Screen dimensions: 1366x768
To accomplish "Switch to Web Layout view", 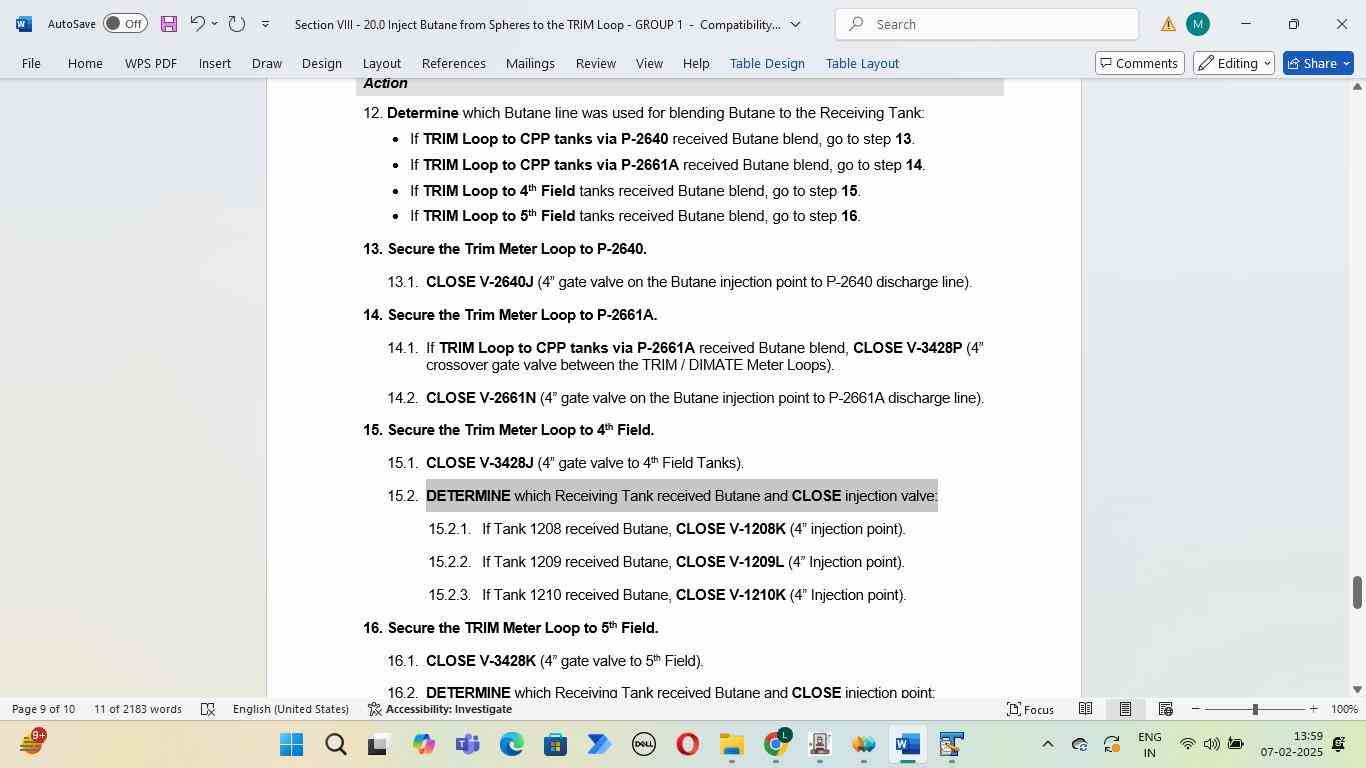I will click(1165, 709).
